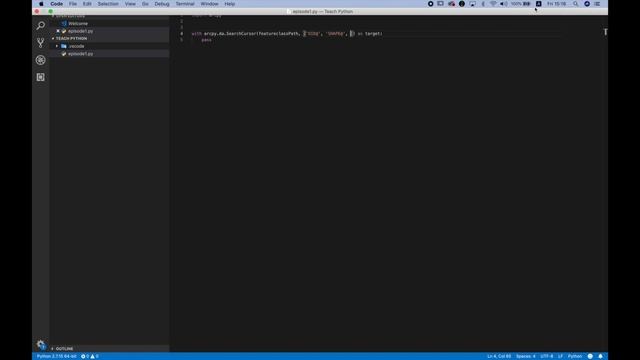Click Ln 4 cursor position indicator
Viewport: 640px width, 360px height.
click(x=499, y=356)
